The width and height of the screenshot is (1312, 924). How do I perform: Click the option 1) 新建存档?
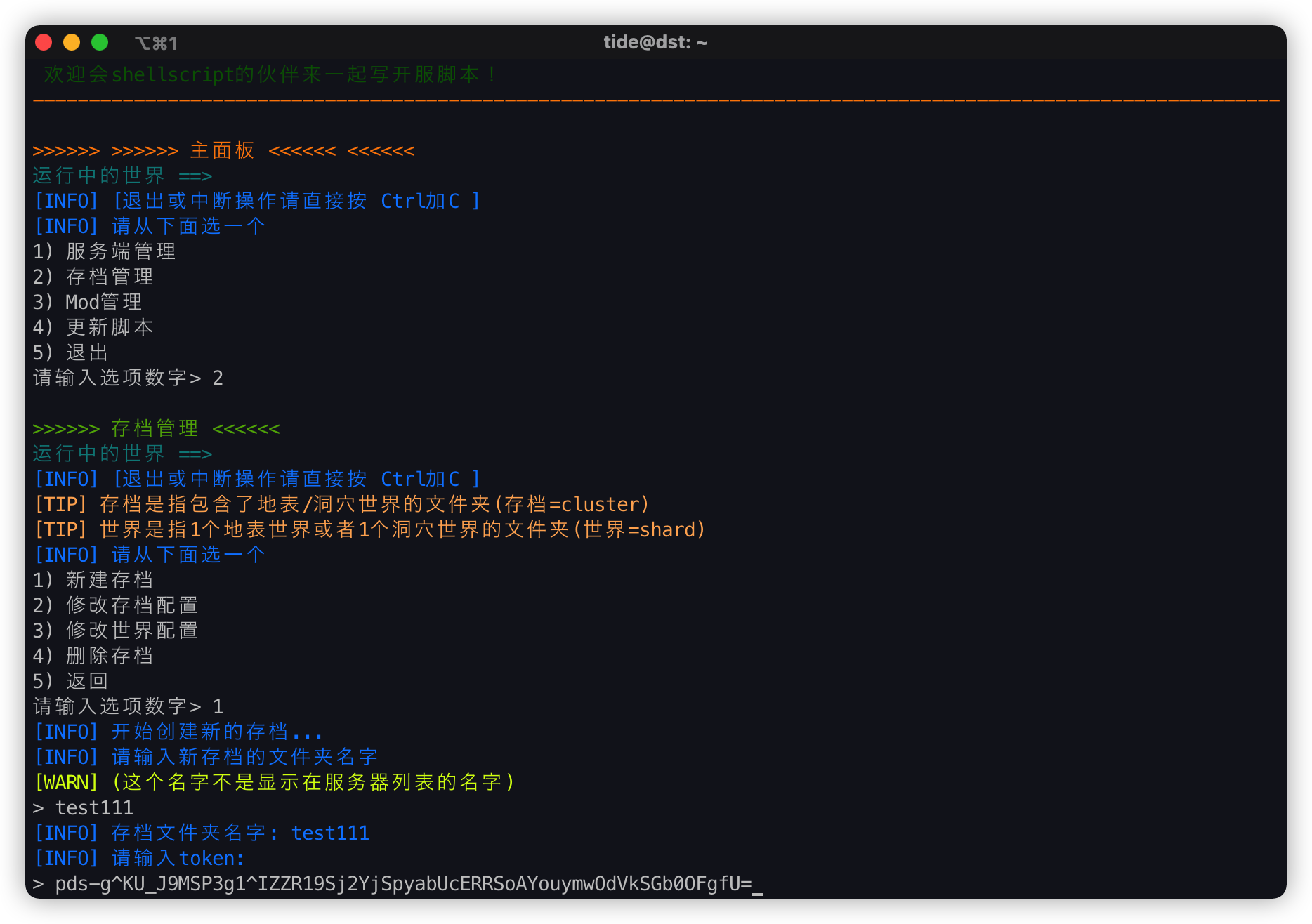[93, 580]
